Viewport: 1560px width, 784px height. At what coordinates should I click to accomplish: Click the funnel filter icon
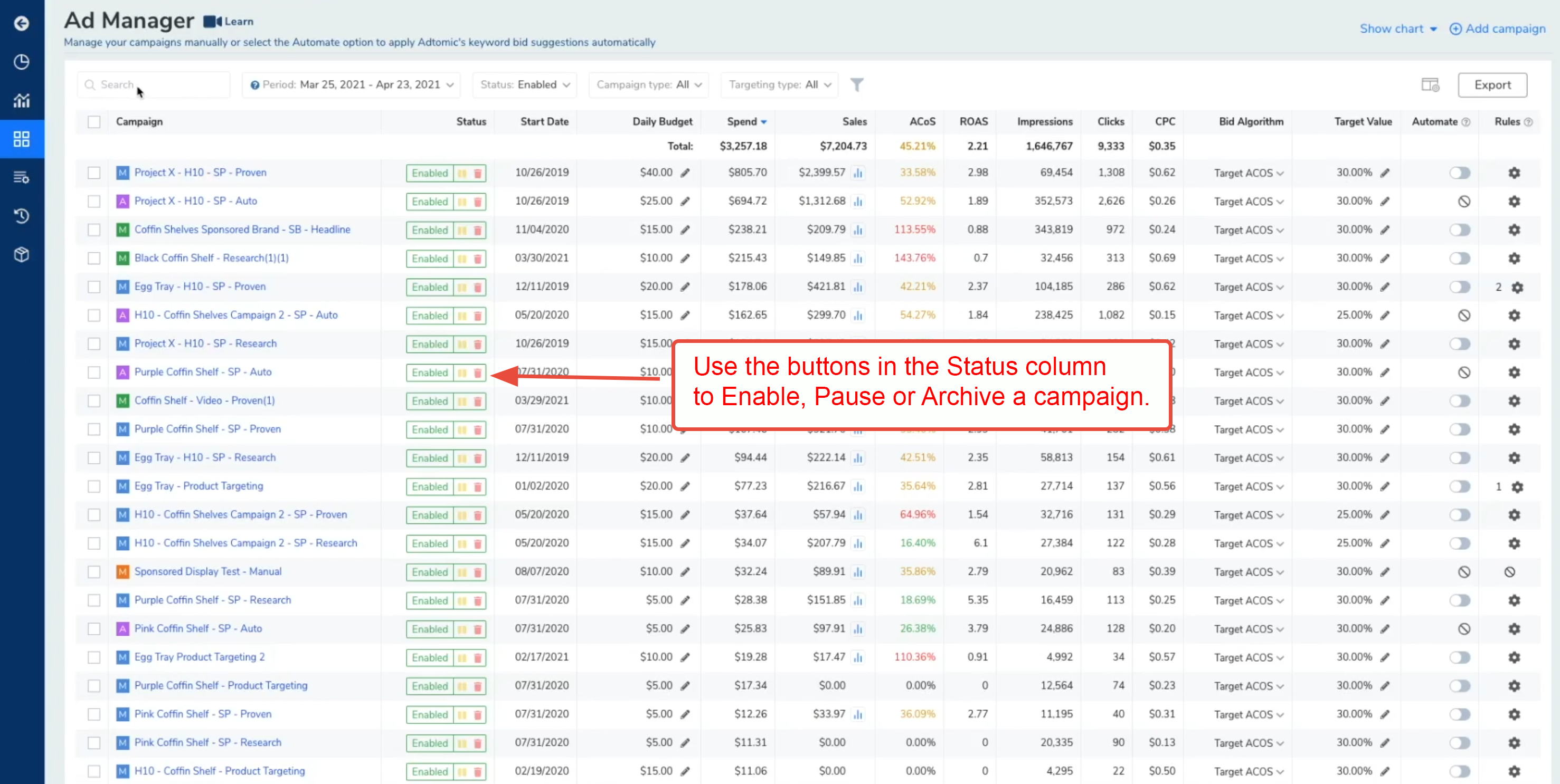tap(856, 85)
